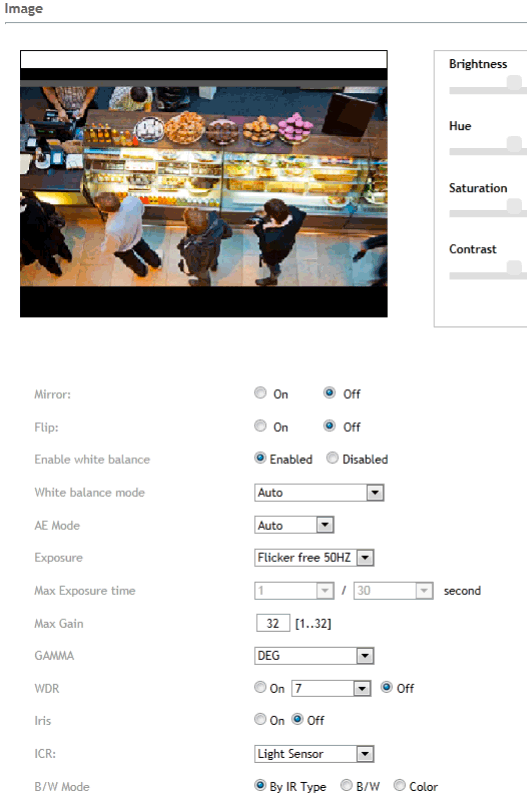This screenshot has height=803, width=527.
Task: Click the Image section heading
Action: [24, 9]
